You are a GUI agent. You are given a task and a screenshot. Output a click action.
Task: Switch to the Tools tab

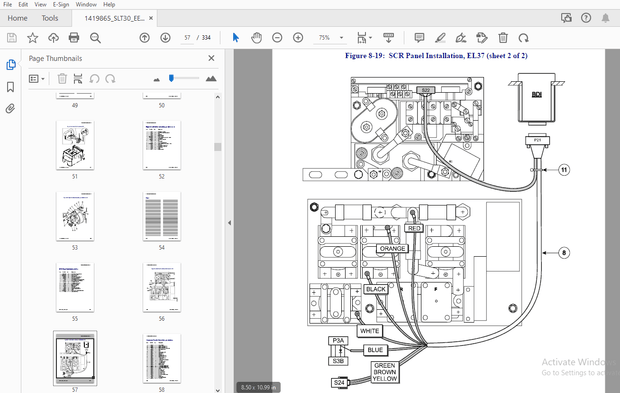(x=50, y=18)
